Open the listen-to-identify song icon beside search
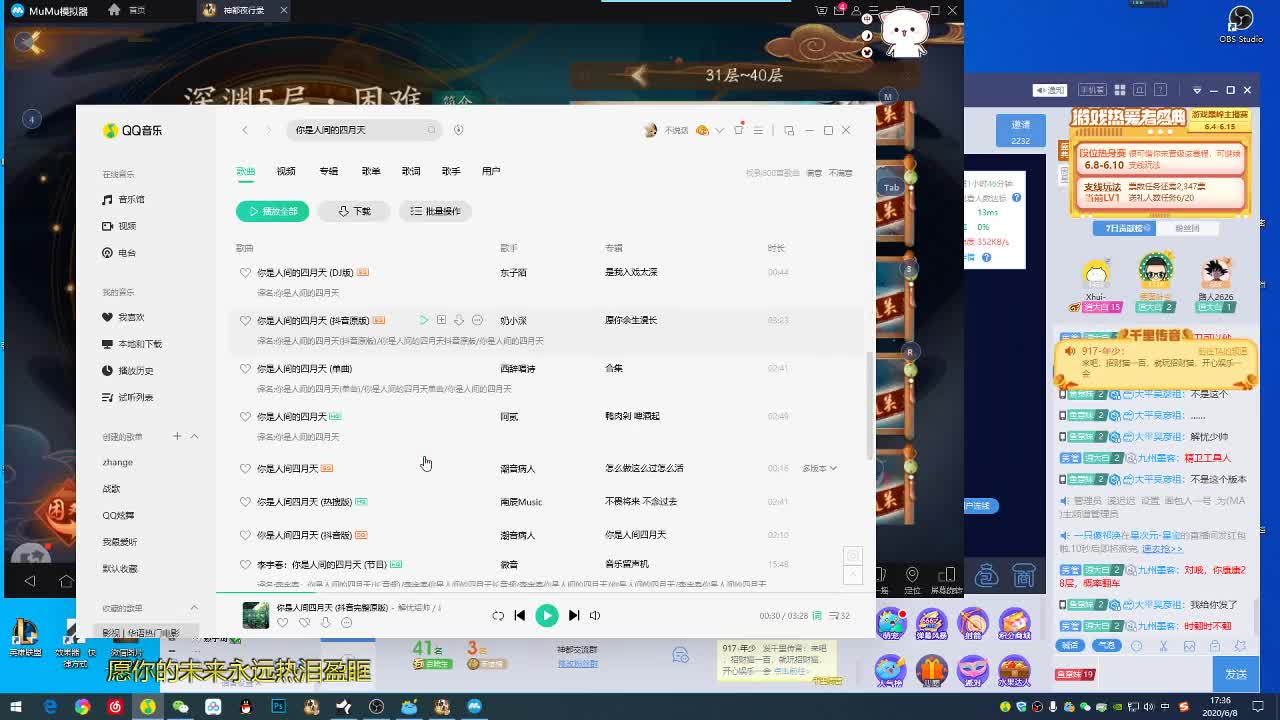 pos(458,130)
